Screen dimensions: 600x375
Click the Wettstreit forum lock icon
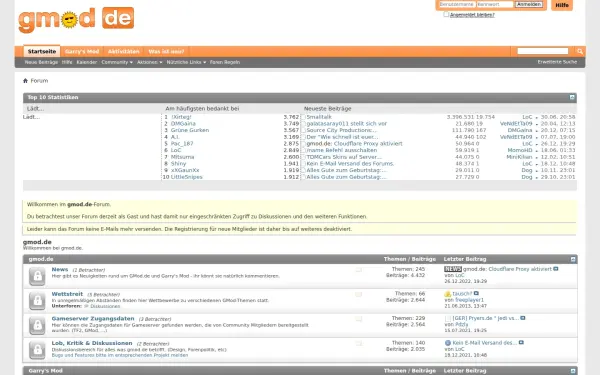[37, 301]
